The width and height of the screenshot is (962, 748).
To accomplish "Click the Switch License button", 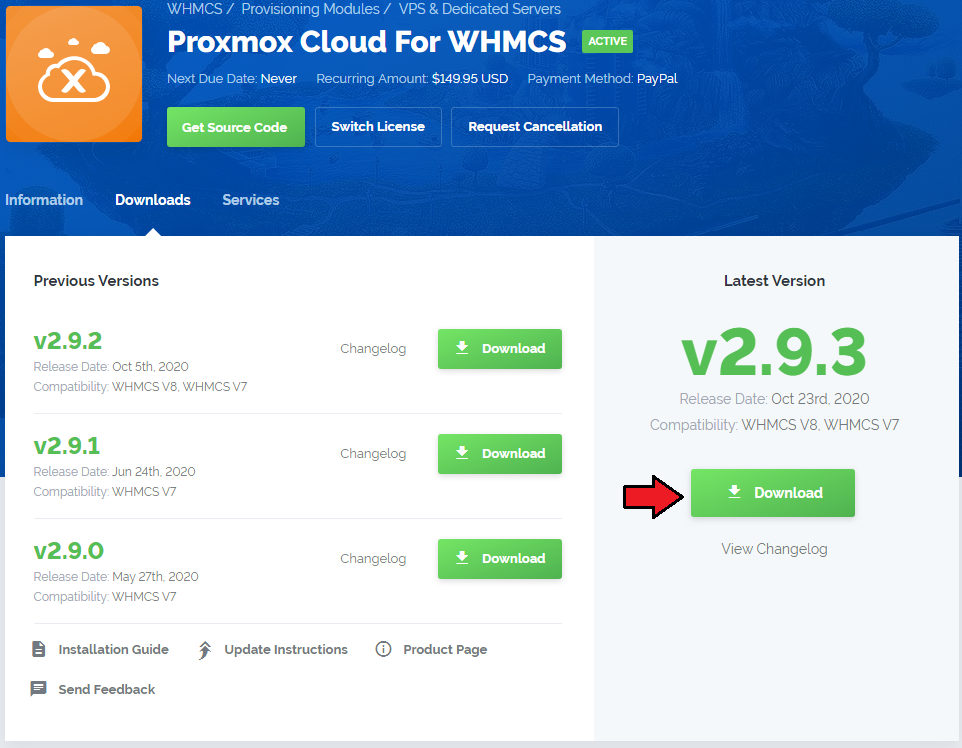I will pyautogui.click(x=378, y=127).
